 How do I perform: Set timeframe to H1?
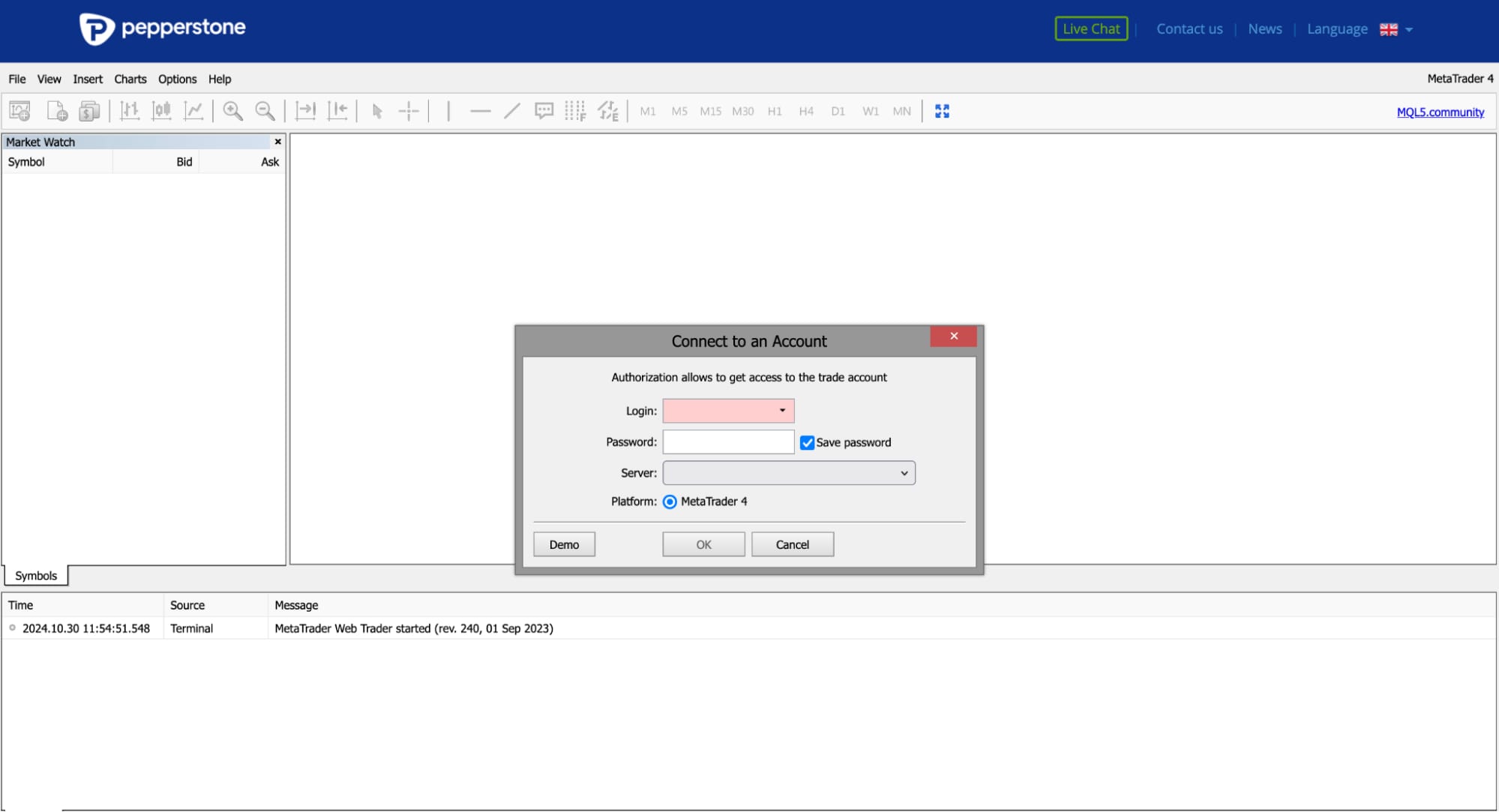coord(775,111)
